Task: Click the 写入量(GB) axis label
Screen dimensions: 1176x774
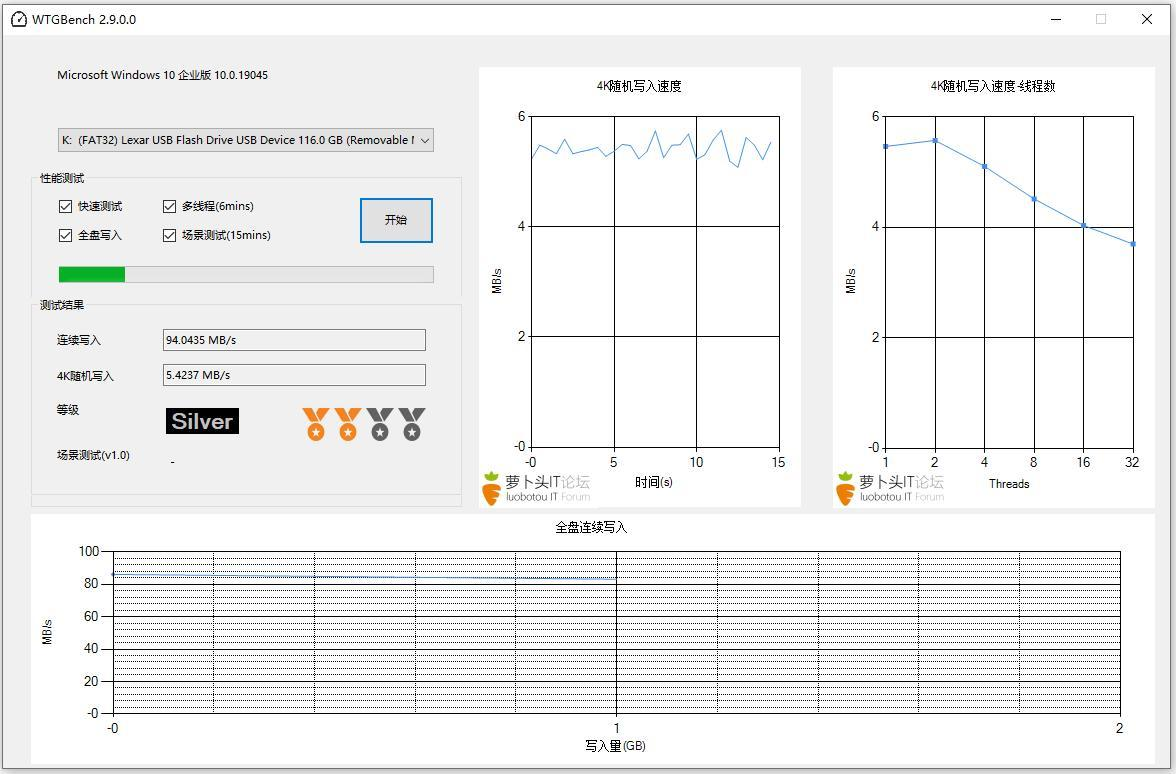Action: click(615, 746)
